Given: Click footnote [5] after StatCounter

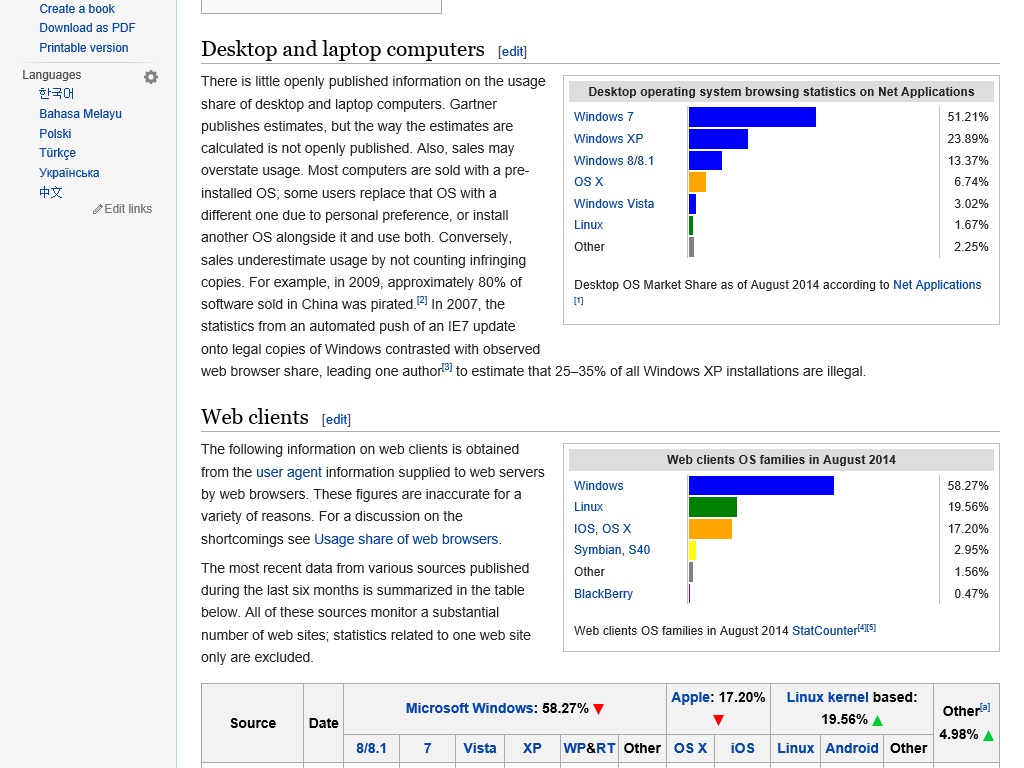Looking at the screenshot, I should [871, 628].
